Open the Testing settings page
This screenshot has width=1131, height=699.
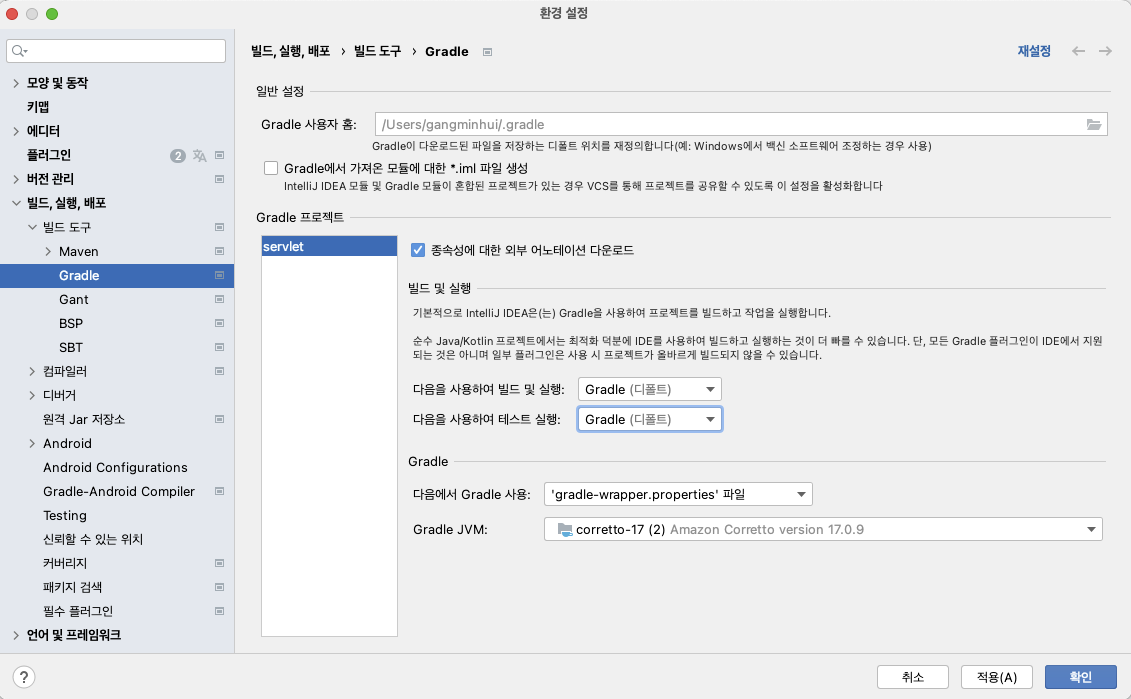pyautogui.click(x=65, y=515)
